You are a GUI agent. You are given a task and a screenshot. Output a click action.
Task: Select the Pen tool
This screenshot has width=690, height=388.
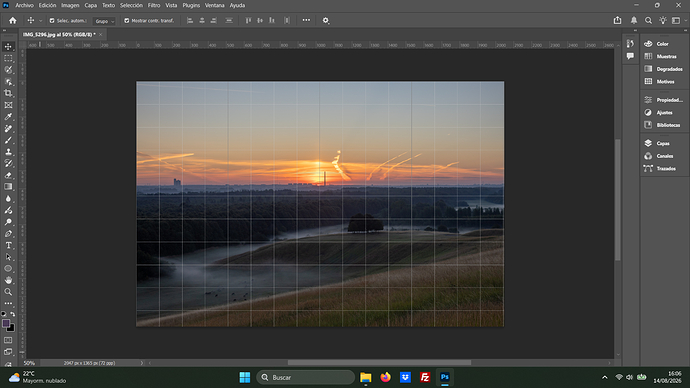pos(8,234)
